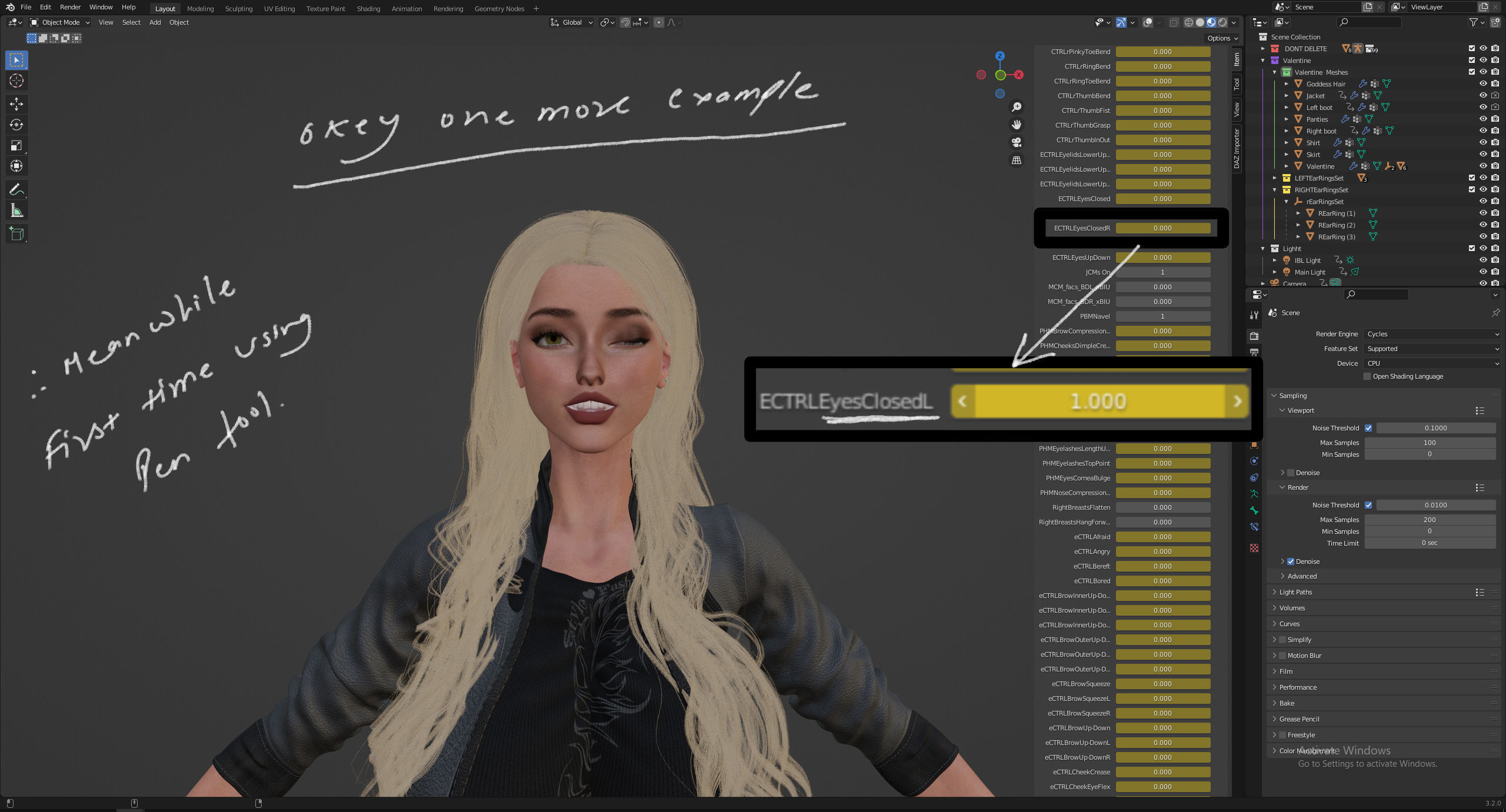Select the Rotate tool
Image resolution: width=1506 pixels, height=812 pixels.
pos(16,125)
